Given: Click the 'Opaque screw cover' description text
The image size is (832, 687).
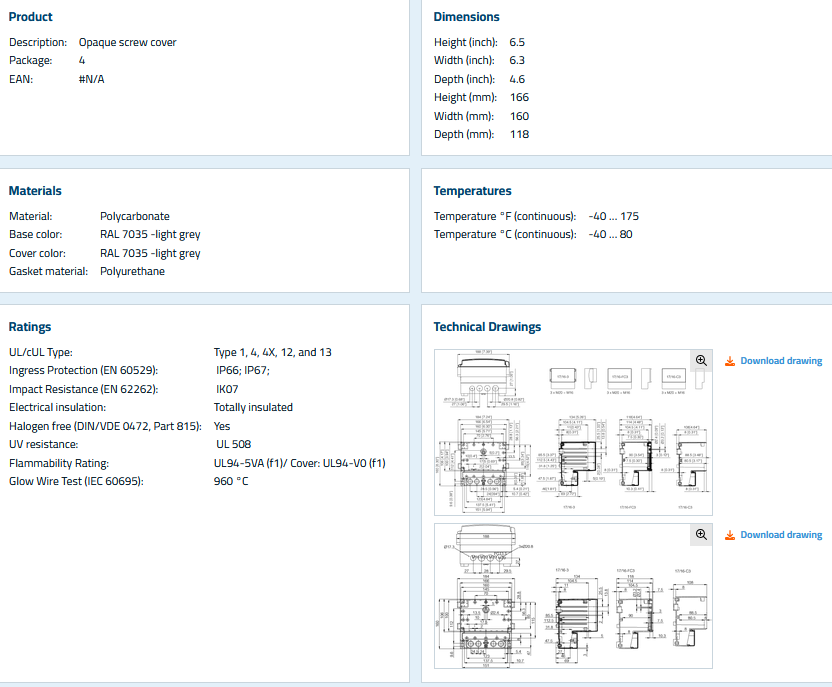Looking at the screenshot, I should [128, 42].
